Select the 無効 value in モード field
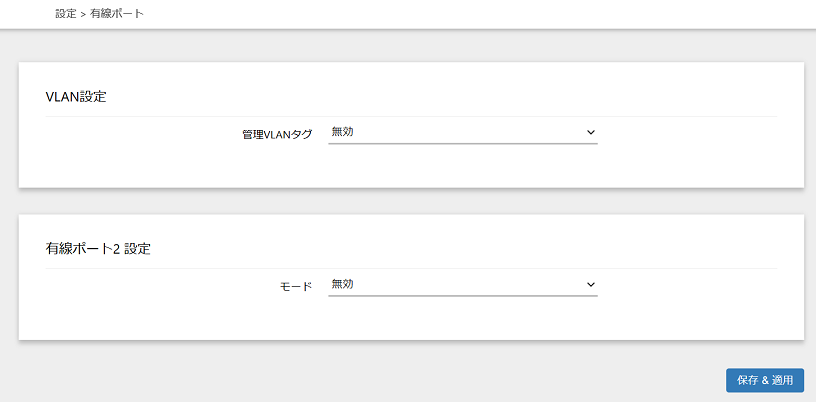 coord(343,284)
